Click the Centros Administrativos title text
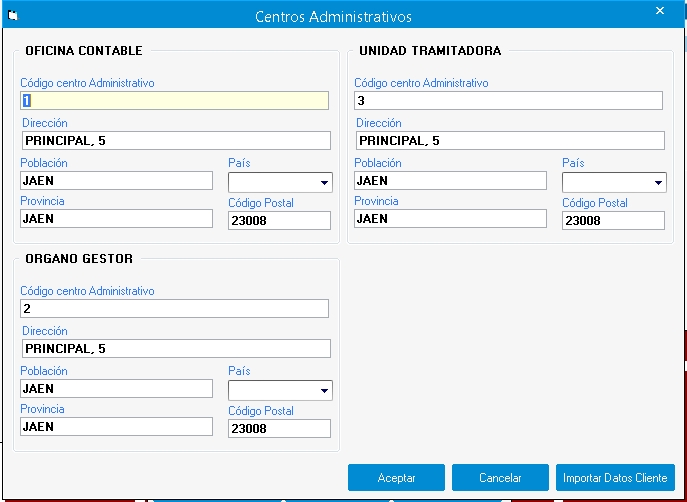Image resolution: width=687 pixels, height=502 pixels. pos(333,17)
